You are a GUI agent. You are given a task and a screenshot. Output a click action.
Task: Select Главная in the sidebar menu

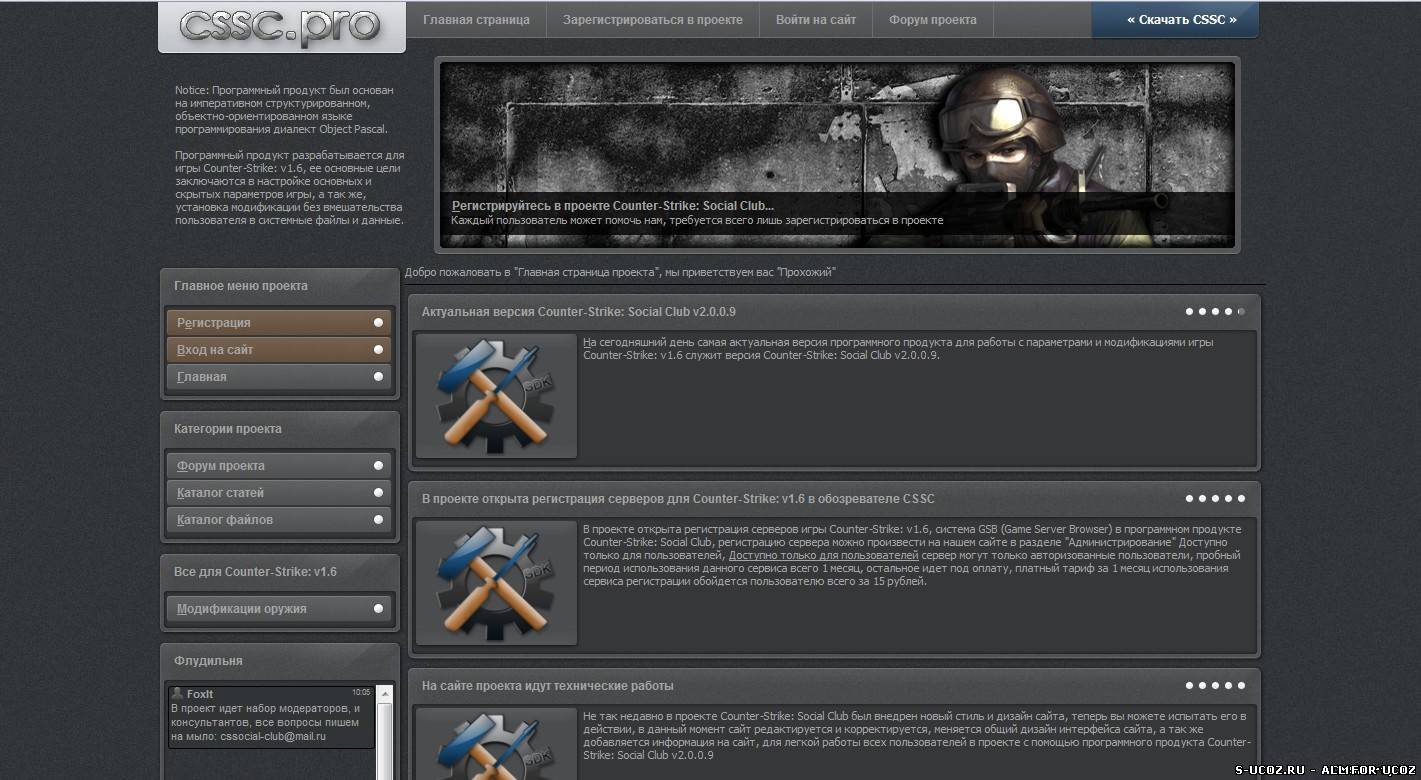coord(278,377)
